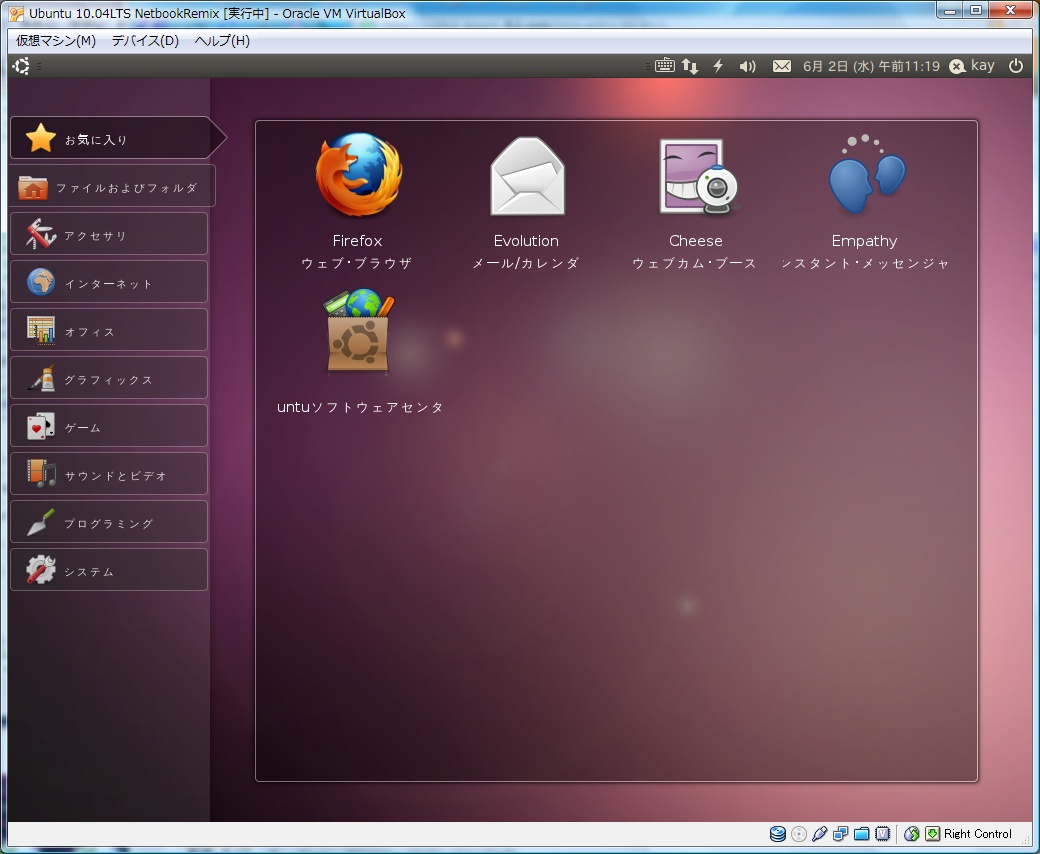1040x854 pixels.
Task: Select the アクセサリ category
Action: pyautogui.click(x=109, y=235)
